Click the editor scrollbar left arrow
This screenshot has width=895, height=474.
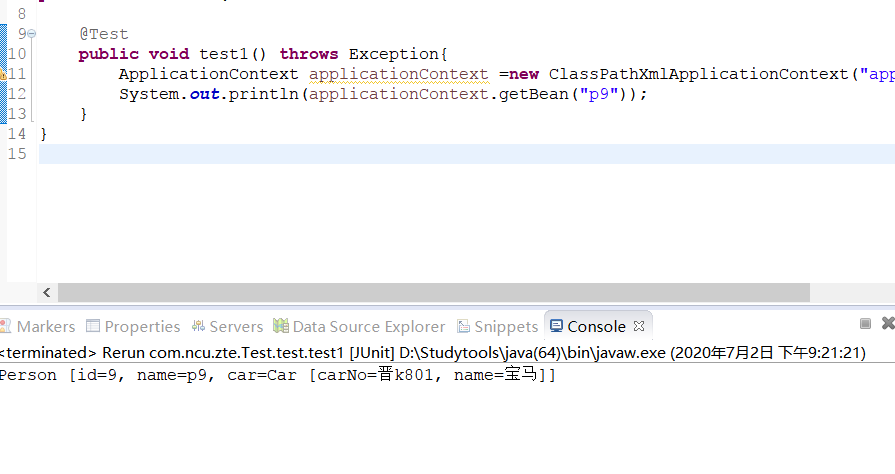[x=47, y=292]
